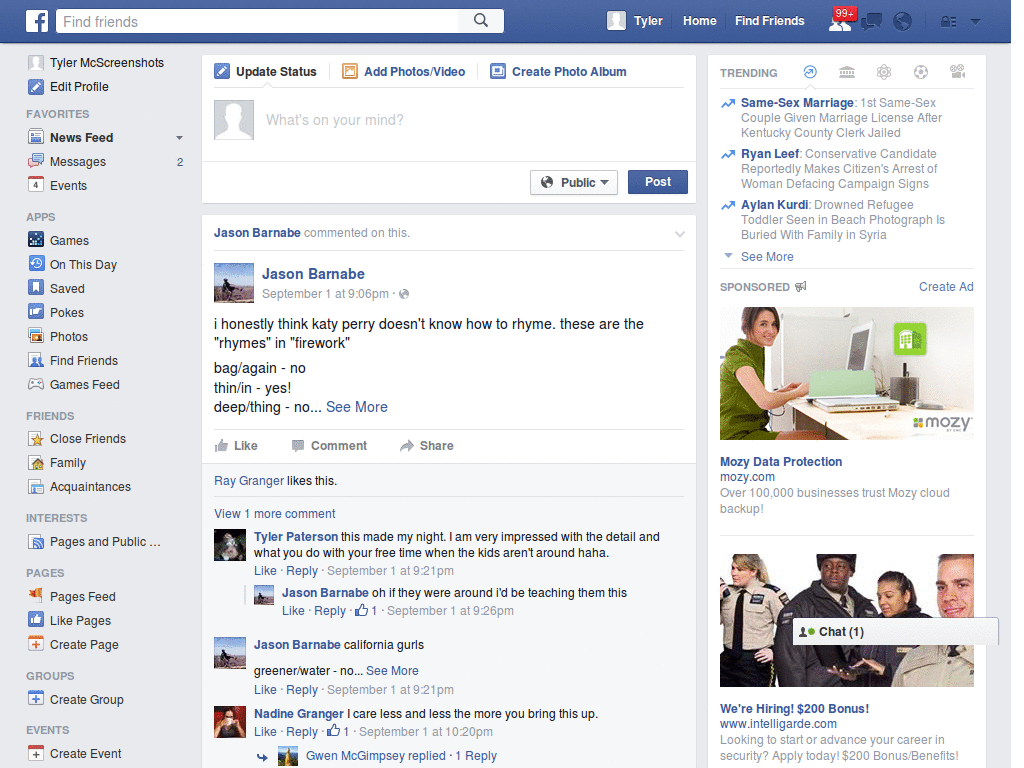This screenshot has height=768, width=1024.
Task: Share Jason Barnabe's post
Action: tap(426, 445)
